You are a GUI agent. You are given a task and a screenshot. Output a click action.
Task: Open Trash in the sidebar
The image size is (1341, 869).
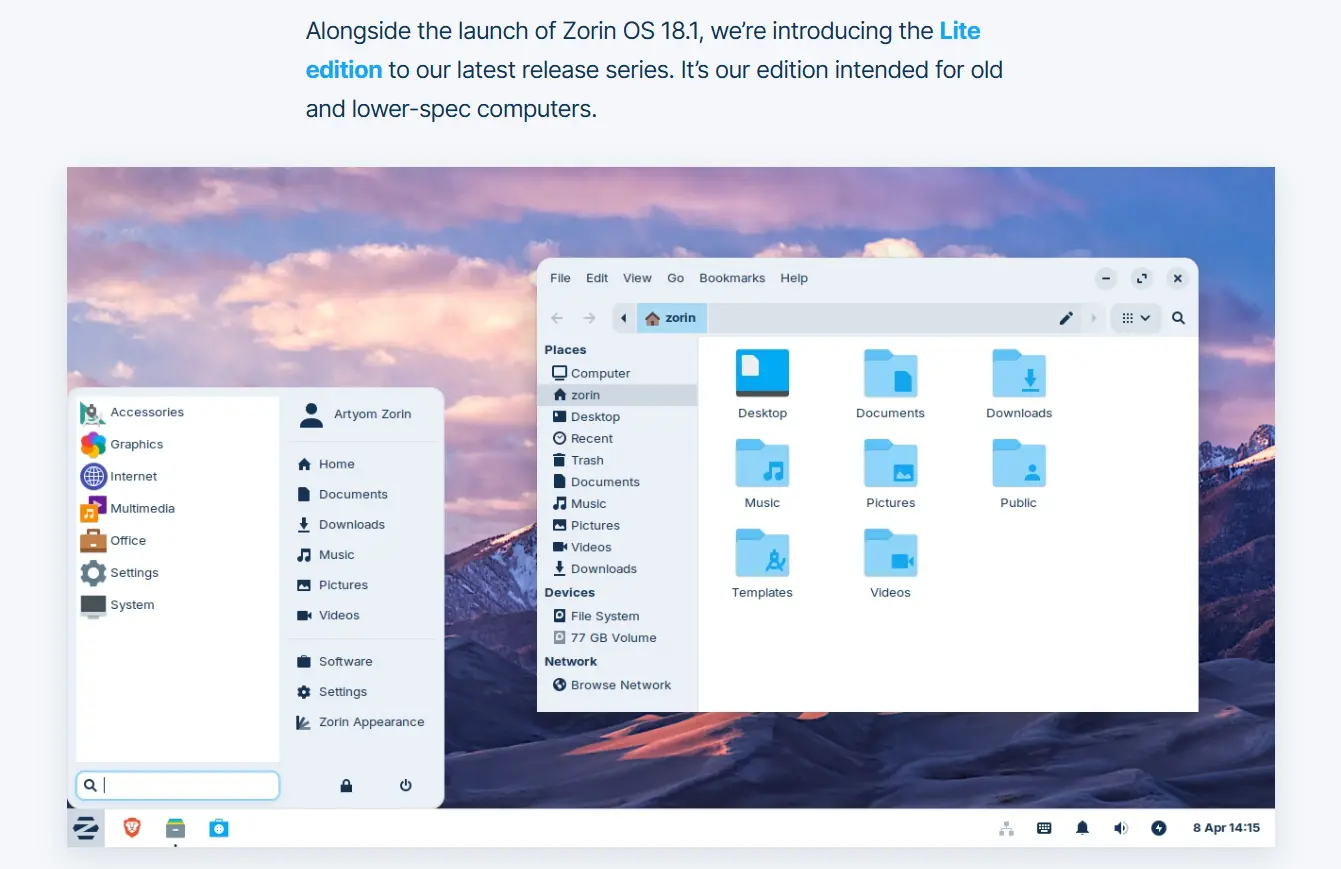618,460
